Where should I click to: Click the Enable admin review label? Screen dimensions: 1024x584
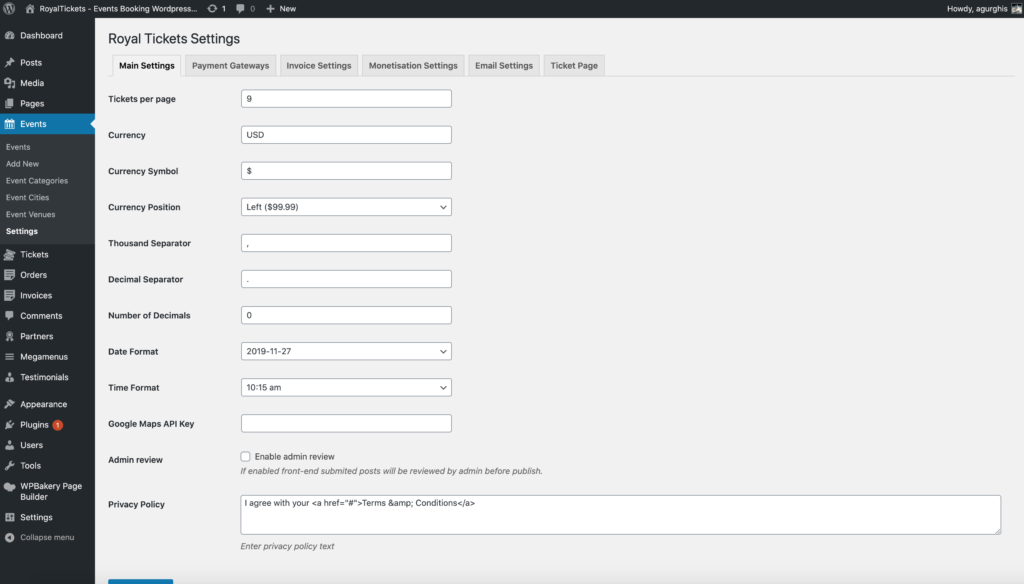click(x=295, y=457)
